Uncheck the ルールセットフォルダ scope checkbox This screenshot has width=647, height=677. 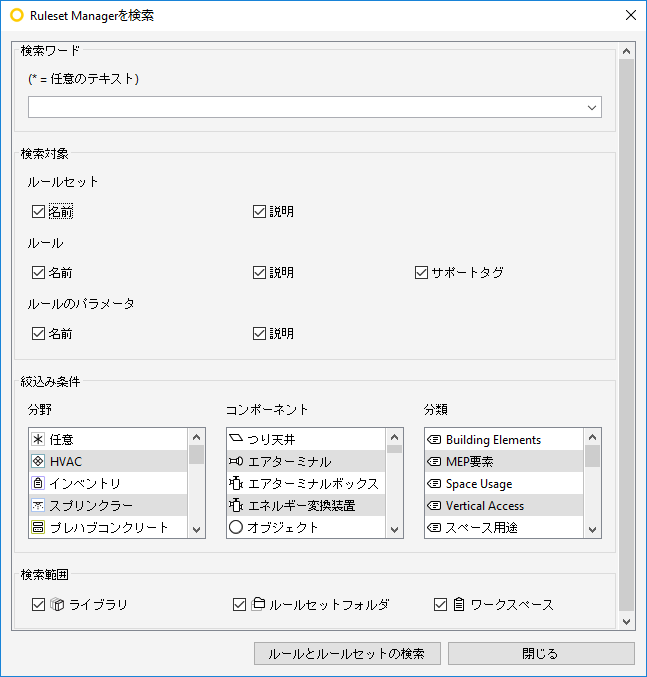tap(240, 604)
